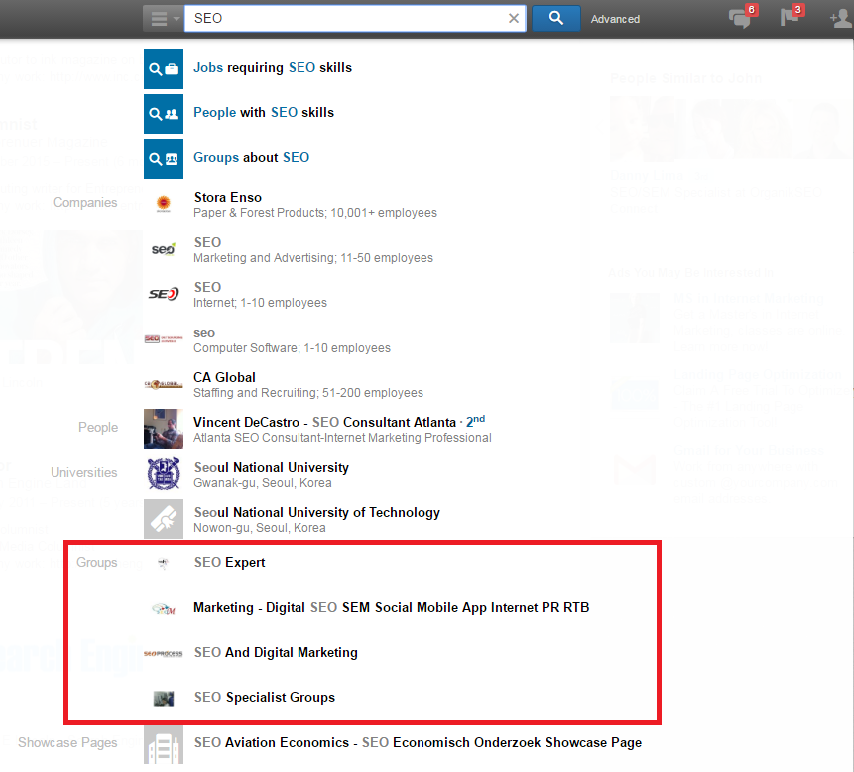Open Advanced search link
854x772 pixels.
pyautogui.click(x=615, y=19)
